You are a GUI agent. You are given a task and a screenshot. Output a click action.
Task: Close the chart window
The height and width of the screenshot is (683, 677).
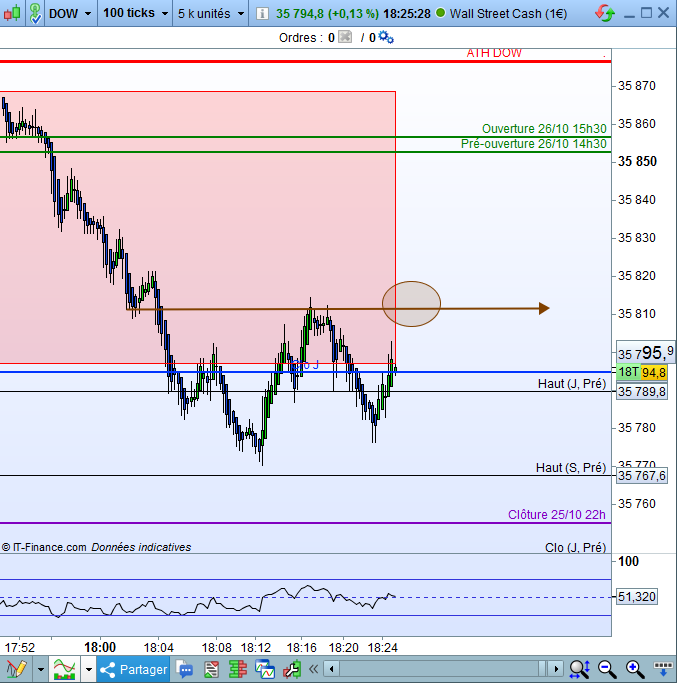point(663,13)
